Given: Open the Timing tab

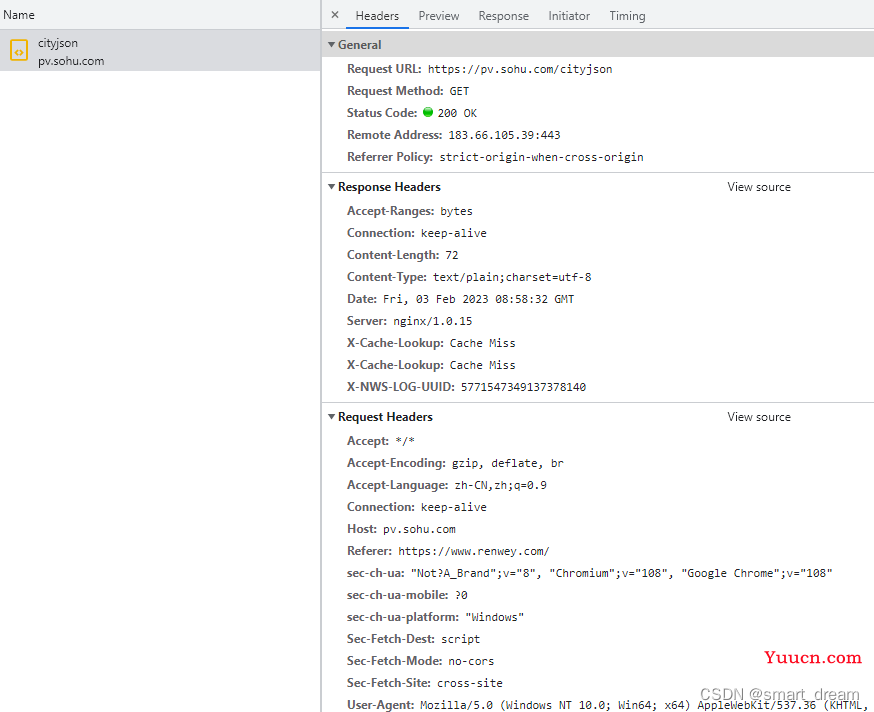Looking at the screenshot, I should pyautogui.click(x=627, y=16).
